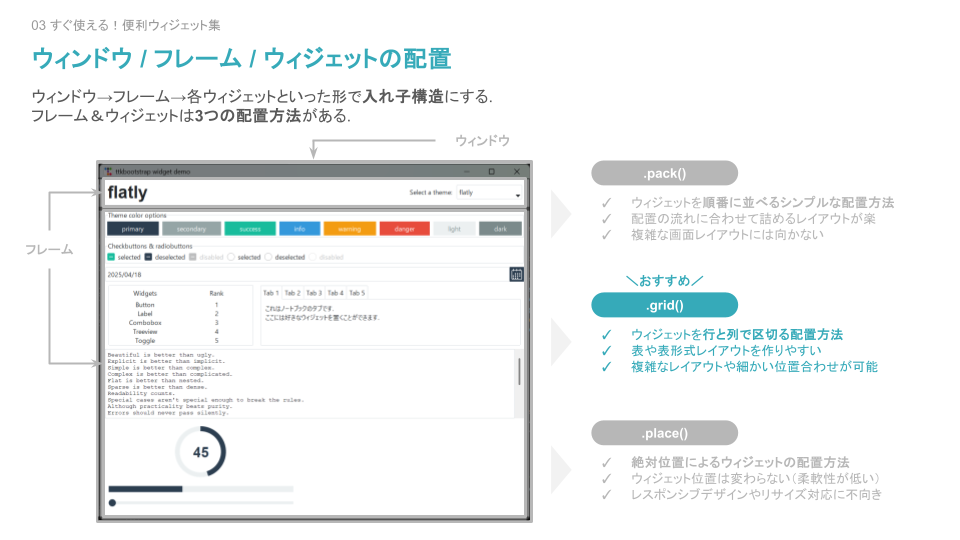The image size is (960, 540).
Task: Click the orange 'warning' button
Action: pos(349,228)
